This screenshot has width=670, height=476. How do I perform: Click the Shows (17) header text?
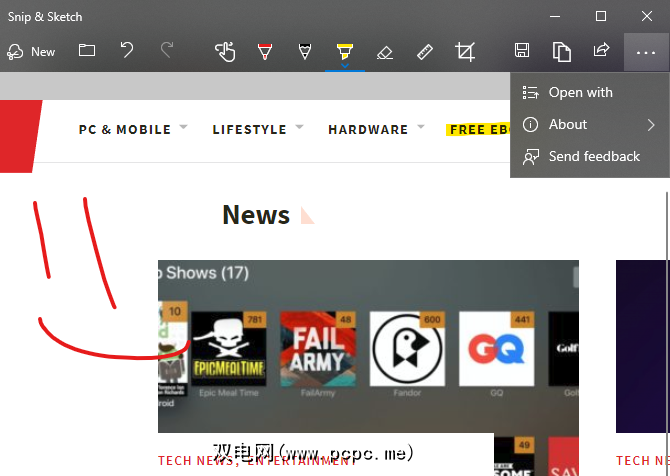(207, 273)
